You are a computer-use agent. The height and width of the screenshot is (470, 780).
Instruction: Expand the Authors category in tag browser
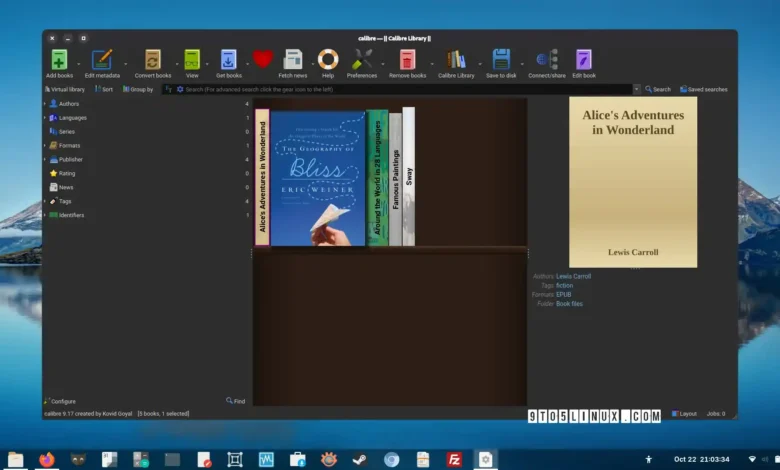45,103
